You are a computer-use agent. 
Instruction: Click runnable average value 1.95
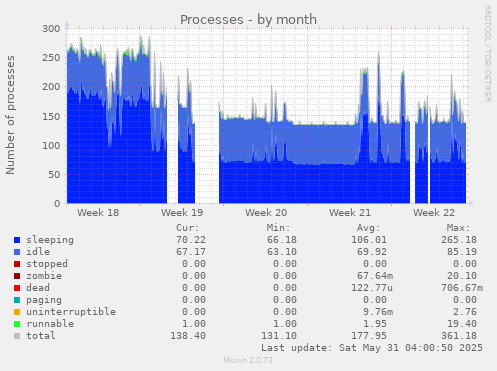[x=375, y=324]
